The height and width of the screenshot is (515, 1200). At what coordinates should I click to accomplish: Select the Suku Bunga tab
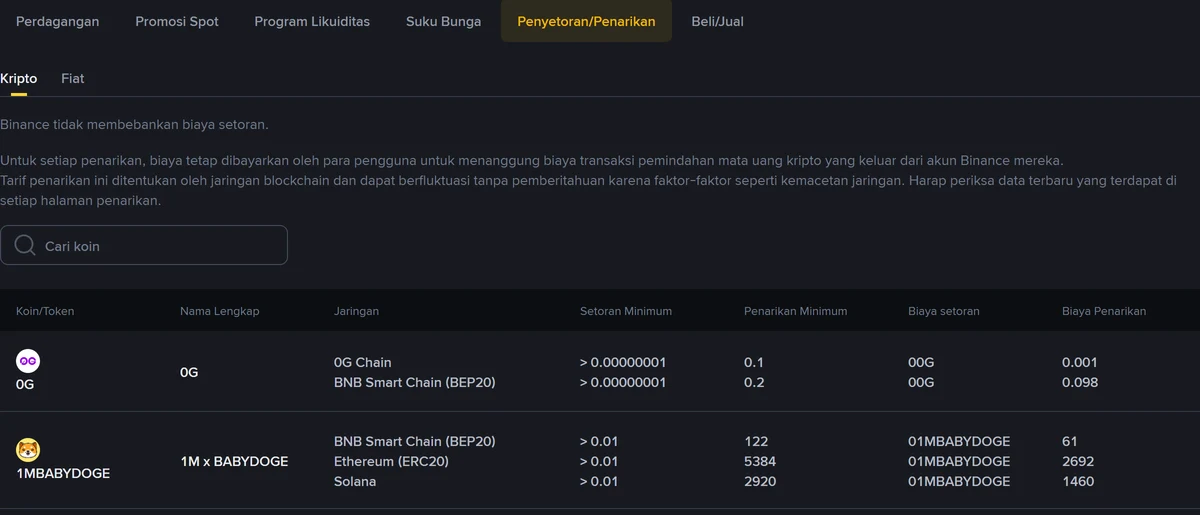(x=443, y=21)
